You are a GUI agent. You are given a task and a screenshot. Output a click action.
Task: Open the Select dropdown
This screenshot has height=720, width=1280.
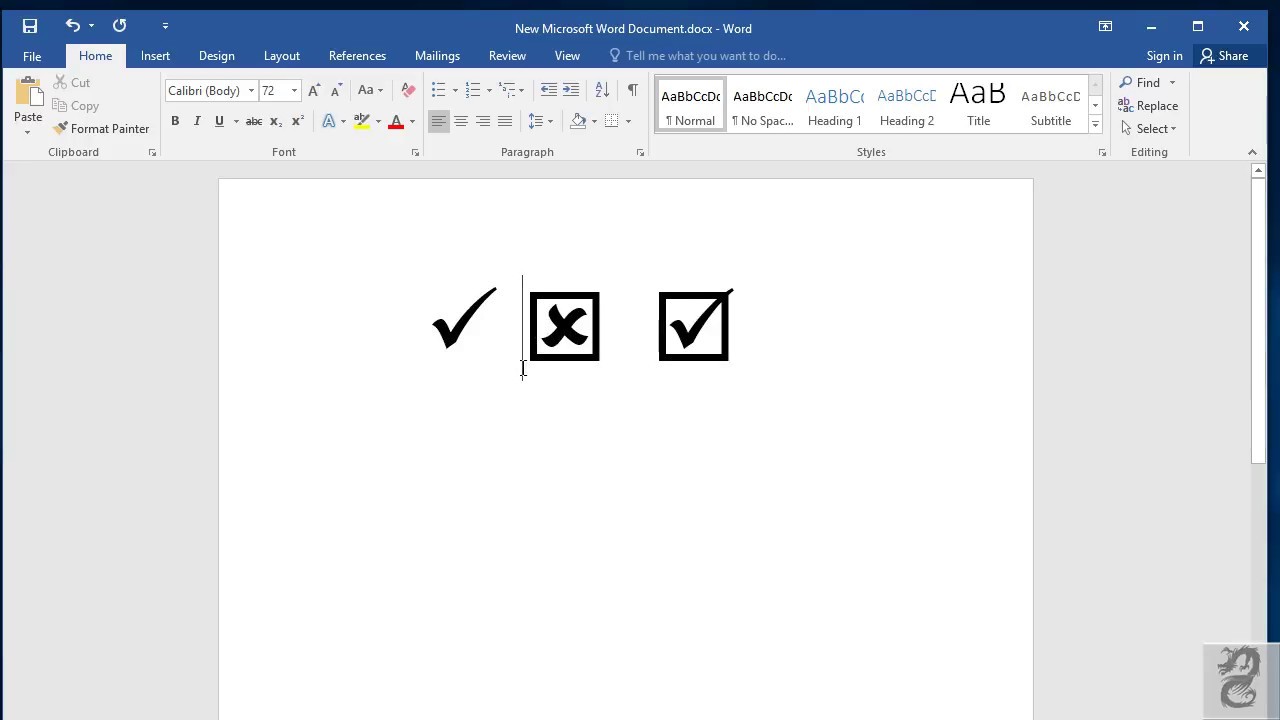pyautogui.click(x=1148, y=128)
